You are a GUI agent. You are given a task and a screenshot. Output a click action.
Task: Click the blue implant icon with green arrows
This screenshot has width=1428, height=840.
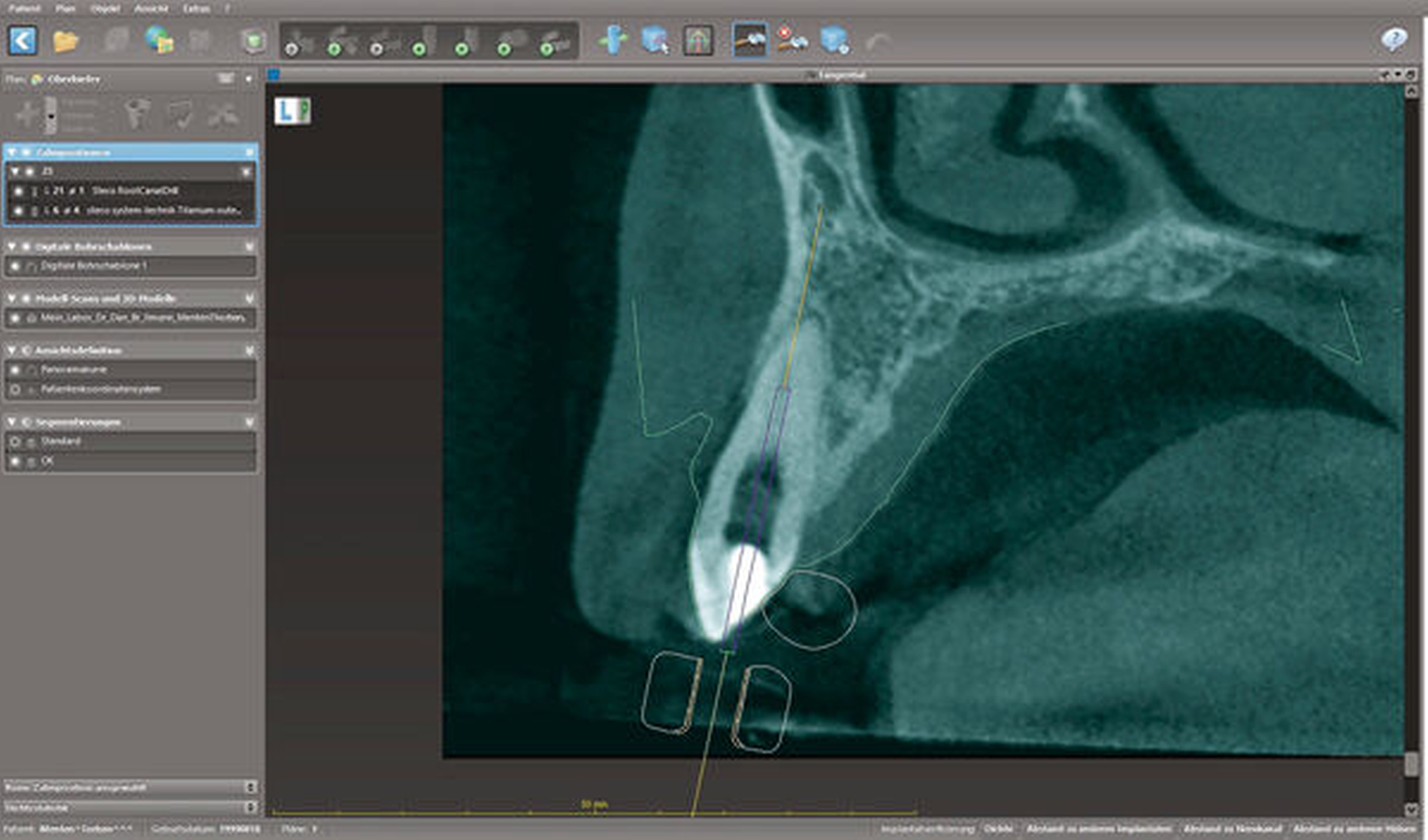pyautogui.click(x=613, y=40)
